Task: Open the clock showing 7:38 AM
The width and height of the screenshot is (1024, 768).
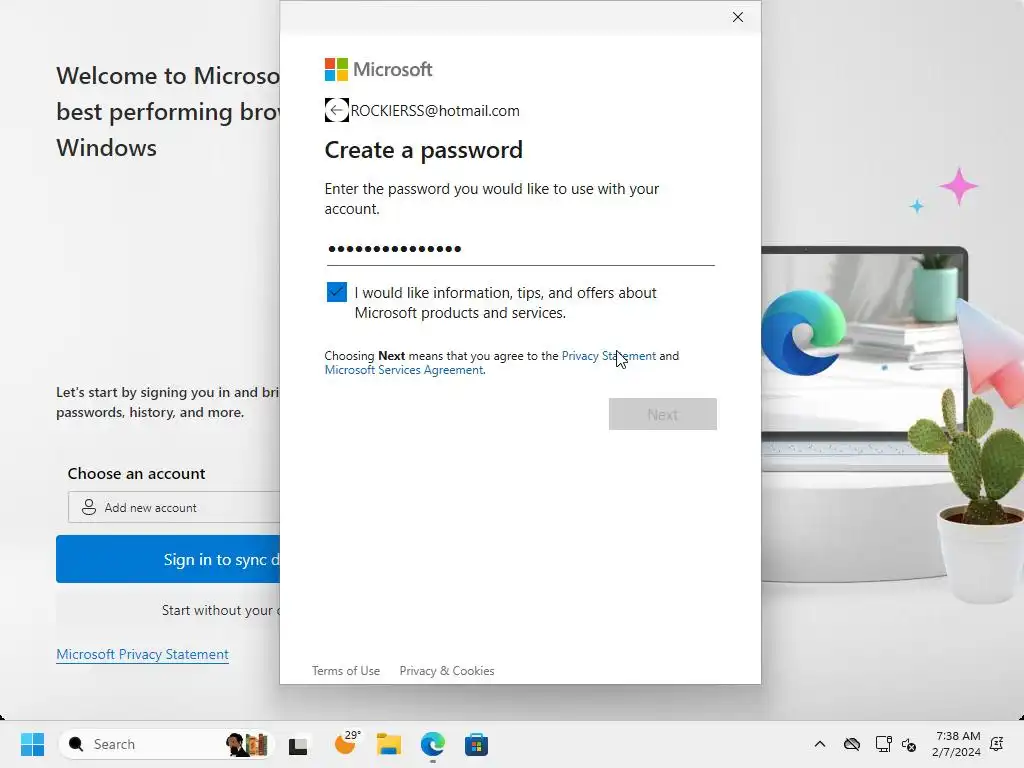Action: (x=956, y=744)
